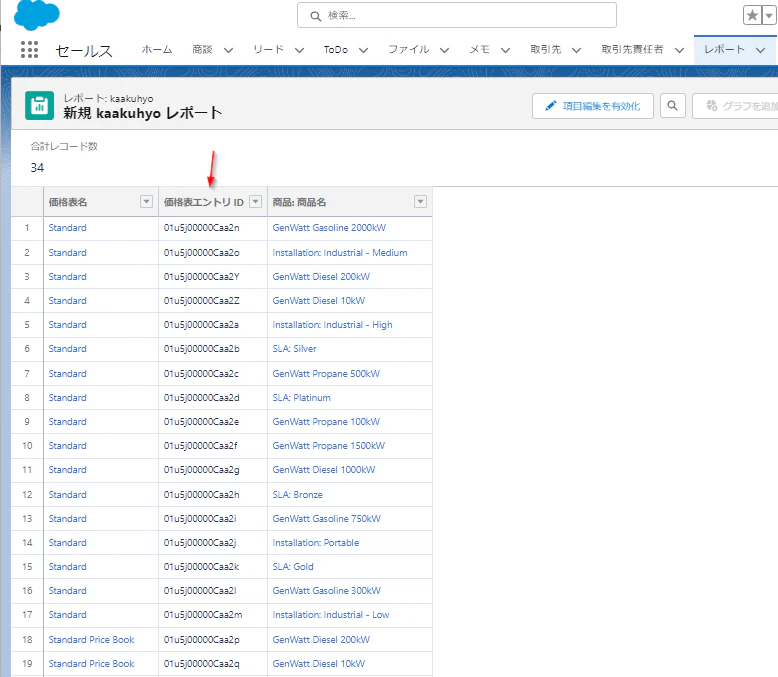Open the リード tab
778x677 pixels.
pos(268,50)
